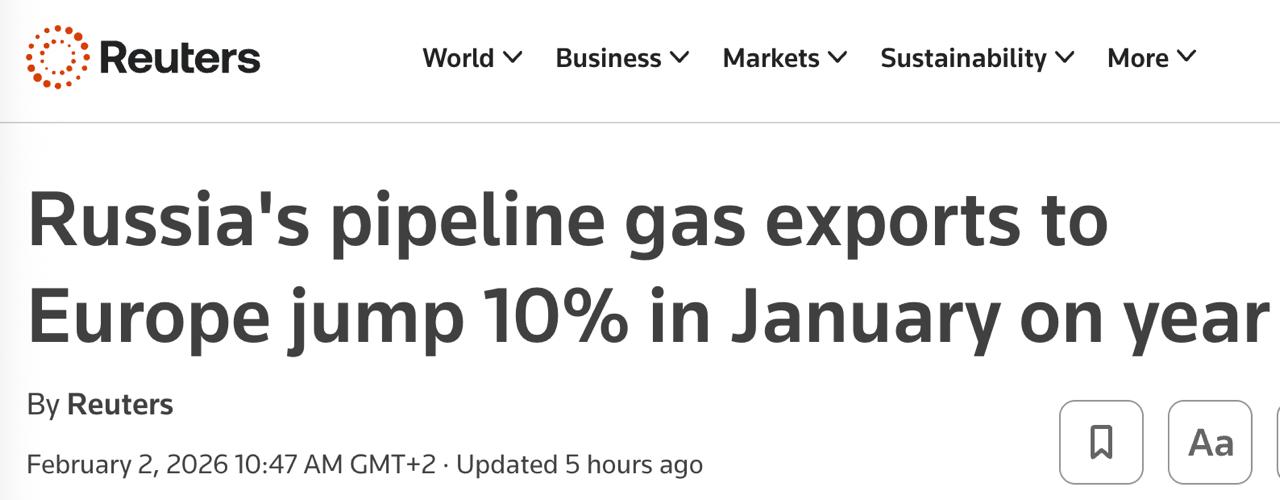1280x500 pixels.
Task: Expand the Sustainability chevron arrow
Action: [x=1064, y=58]
